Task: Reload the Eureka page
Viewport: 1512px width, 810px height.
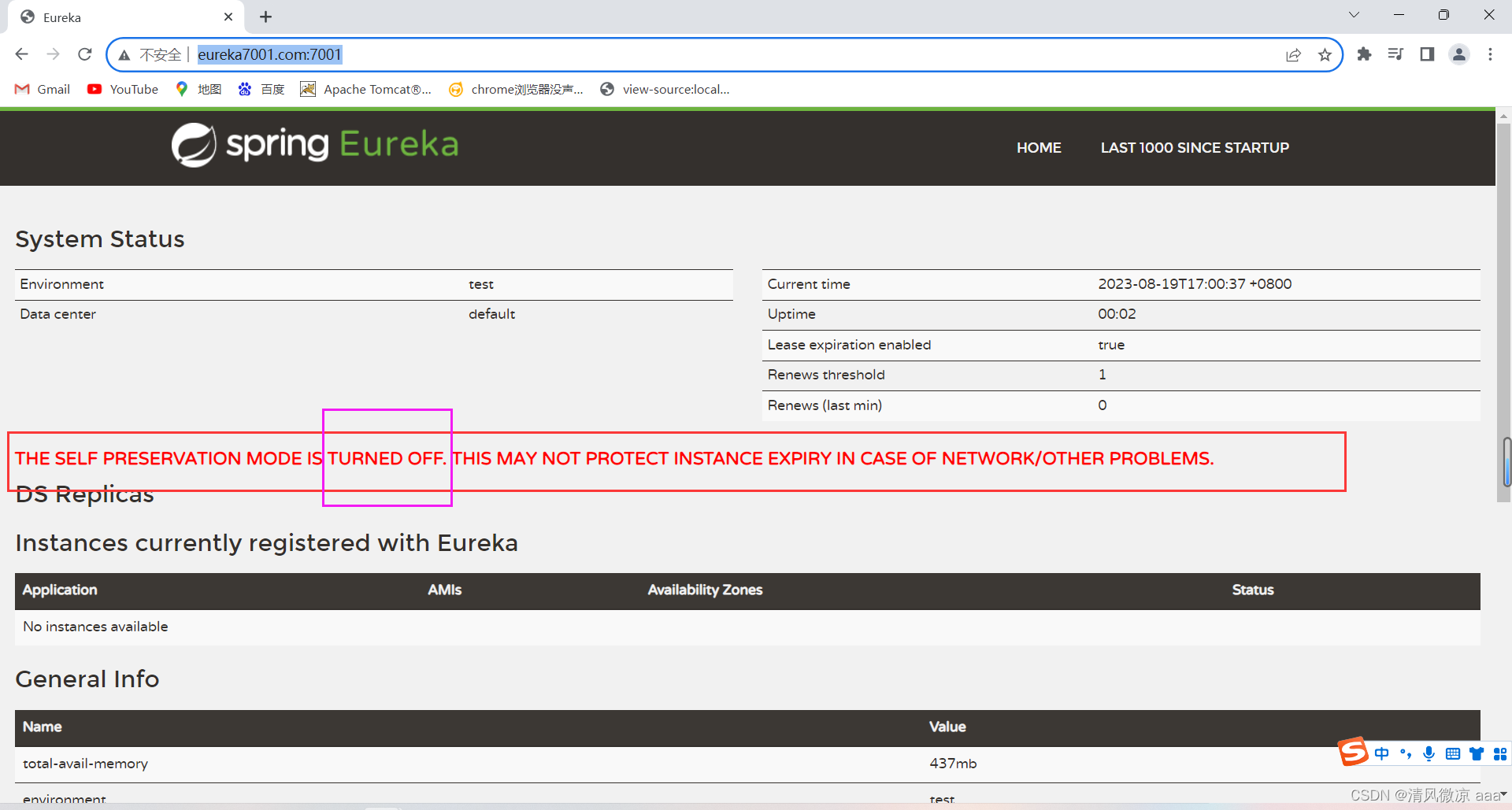Action: [x=85, y=54]
